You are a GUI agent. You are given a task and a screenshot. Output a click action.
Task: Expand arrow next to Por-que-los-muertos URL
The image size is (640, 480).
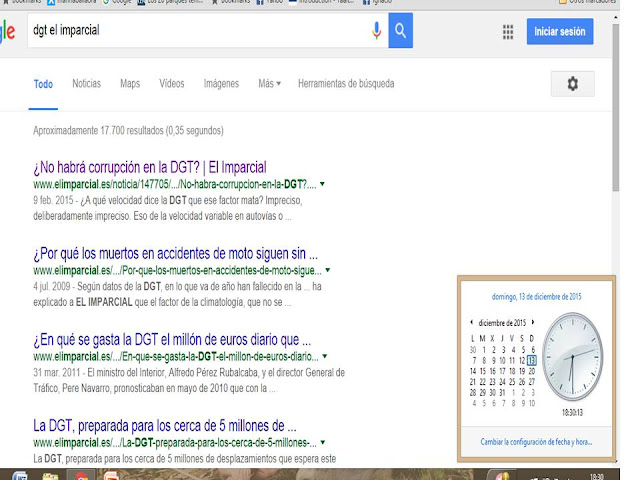click(x=328, y=270)
